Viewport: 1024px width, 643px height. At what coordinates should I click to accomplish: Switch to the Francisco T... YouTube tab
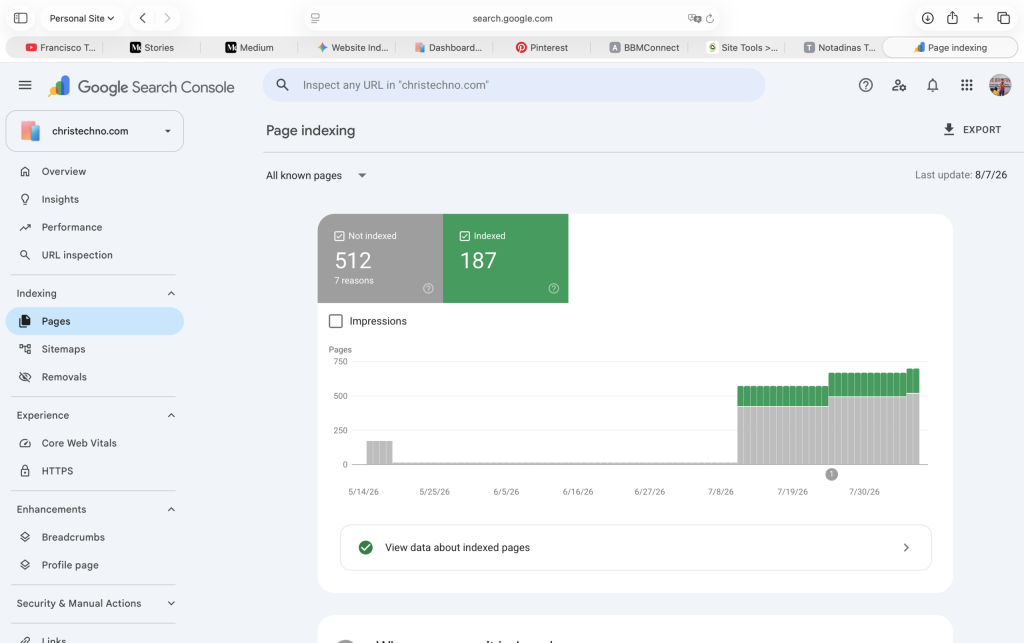pyautogui.click(x=59, y=47)
